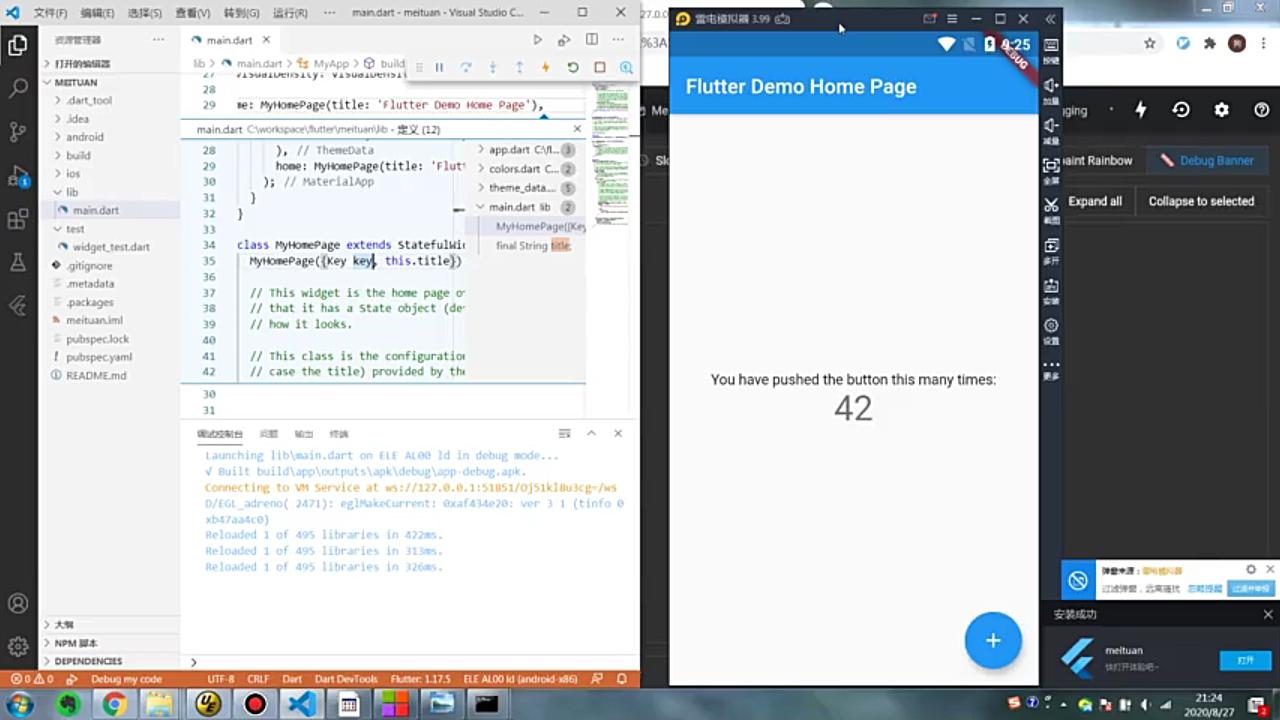The width and height of the screenshot is (1280, 720).
Task: Open the 运行(R) menu
Action: click(x=290, y=13)
